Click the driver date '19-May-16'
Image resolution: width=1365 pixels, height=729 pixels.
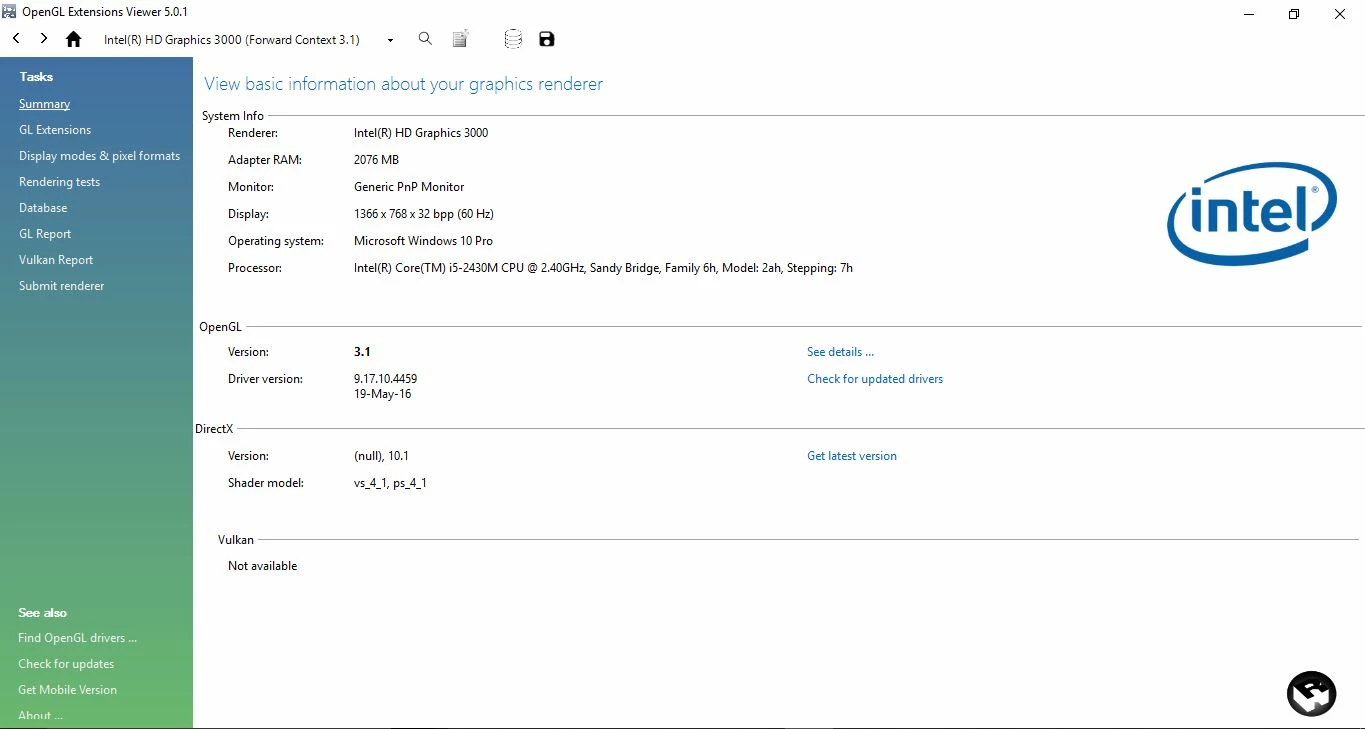[x=383, y=394]
